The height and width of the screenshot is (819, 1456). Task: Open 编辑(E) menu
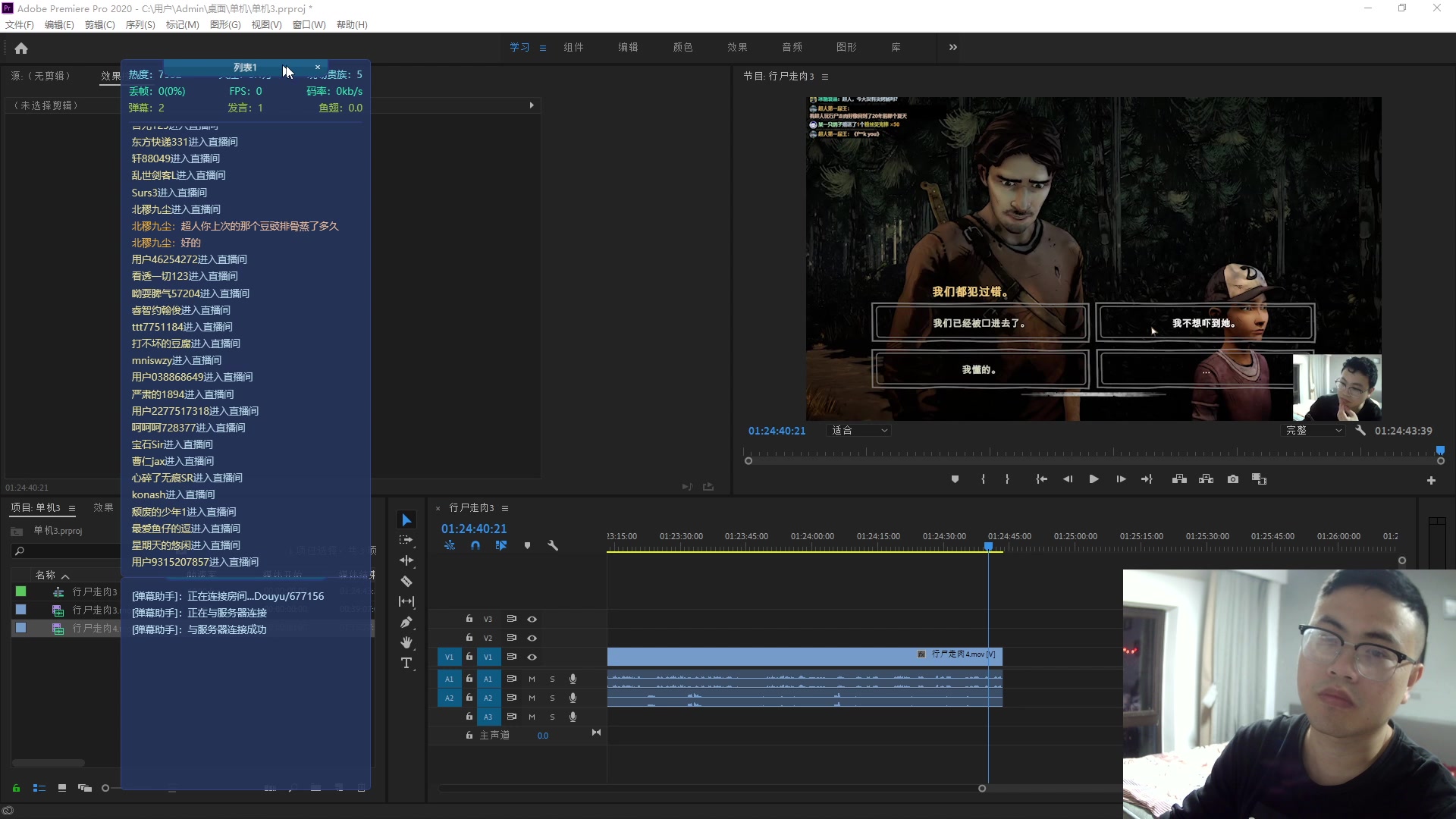(x=59, y=25)
